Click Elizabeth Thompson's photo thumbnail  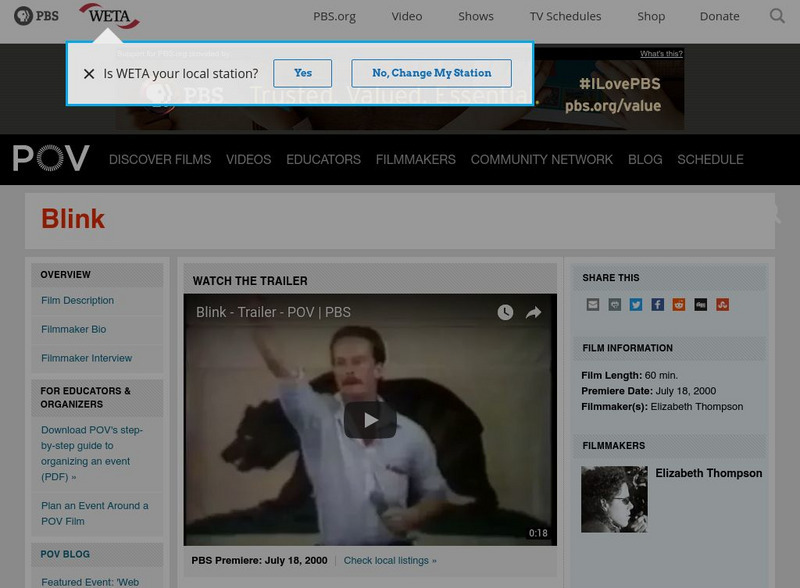pyautogui.click(x=614, y=499)
